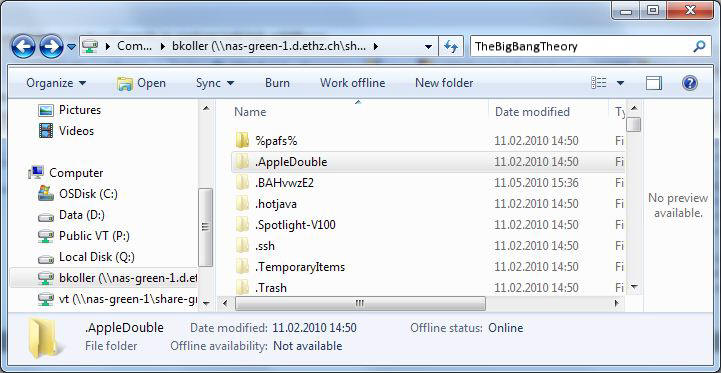721x373 pixels.
Task: Create a New folder from toolbar
Action: pyautogui.click(x=444, y=83)
